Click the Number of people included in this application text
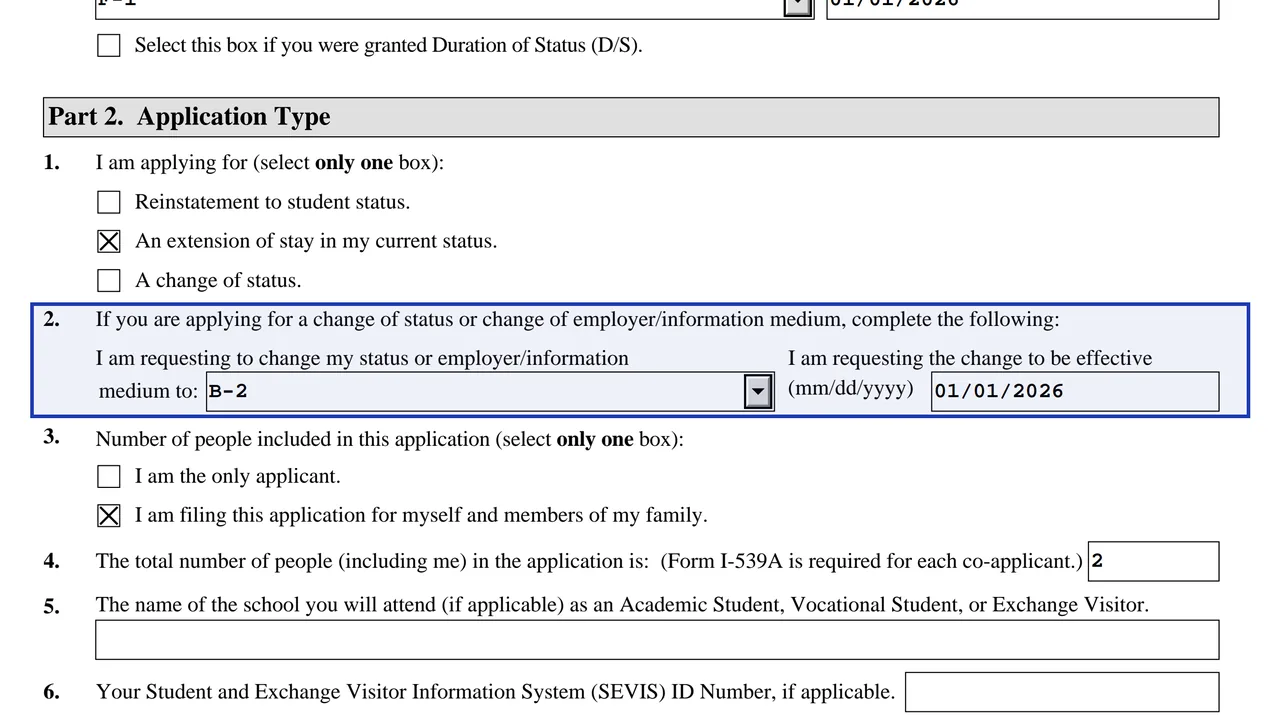Viewport: 1280px width, 720px height. 390,439
